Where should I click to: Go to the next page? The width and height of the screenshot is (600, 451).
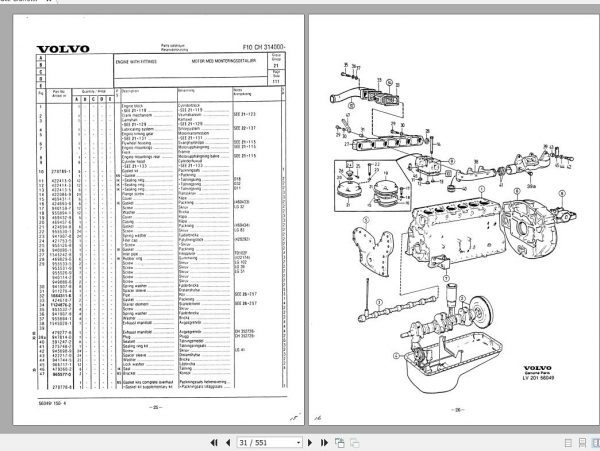(310, 443)
